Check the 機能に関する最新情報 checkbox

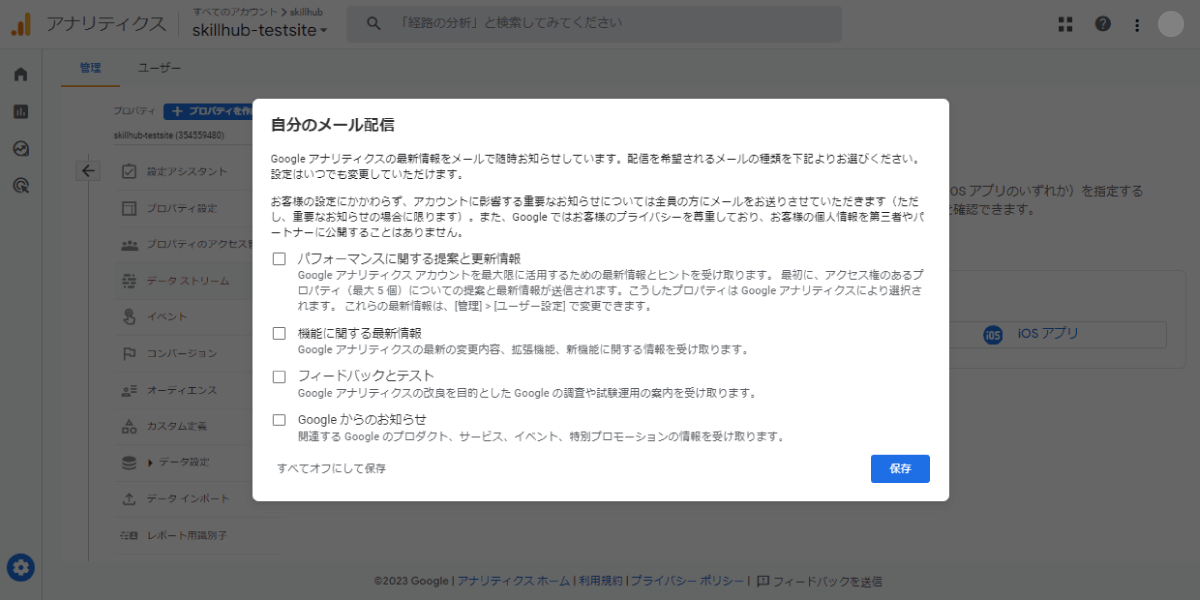pos(279,333)
